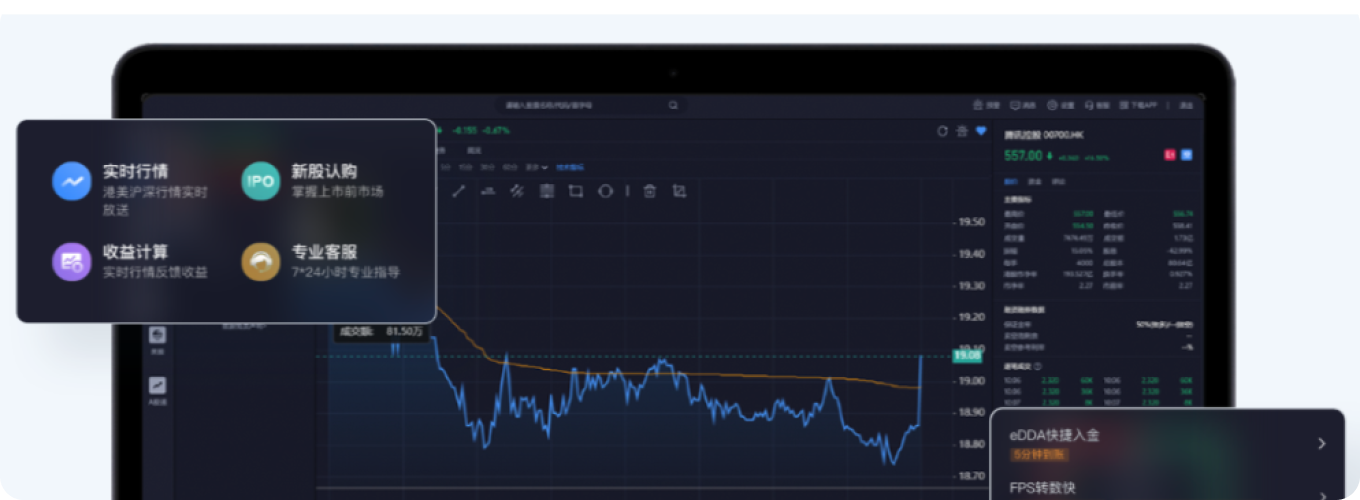Viewport: 1360px width, 500px height.
Task: Click the 7*24小时专业指导 text
Action: (346, 272)
